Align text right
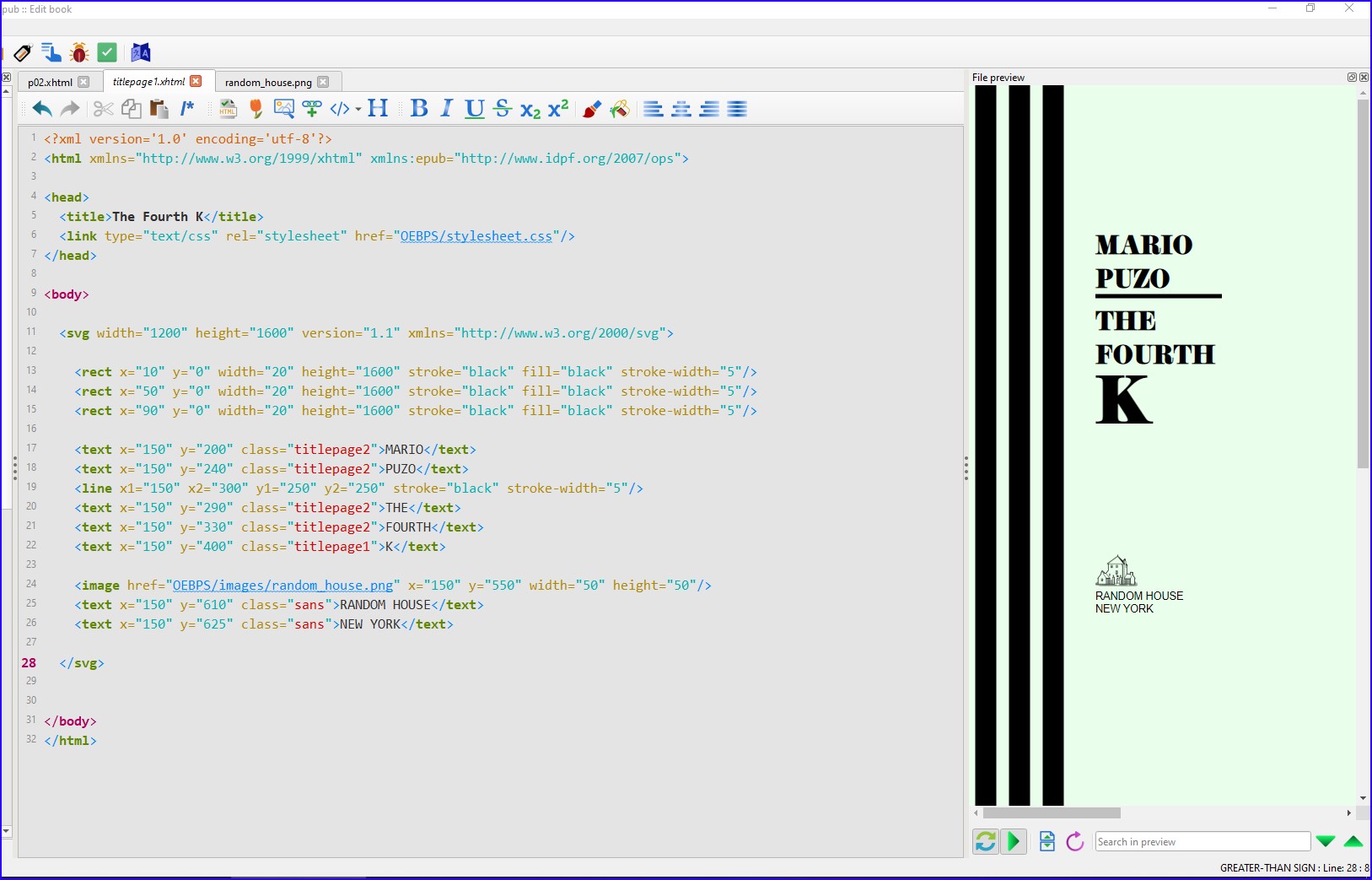Viewport: 1372px width, 880px height. 709,109
